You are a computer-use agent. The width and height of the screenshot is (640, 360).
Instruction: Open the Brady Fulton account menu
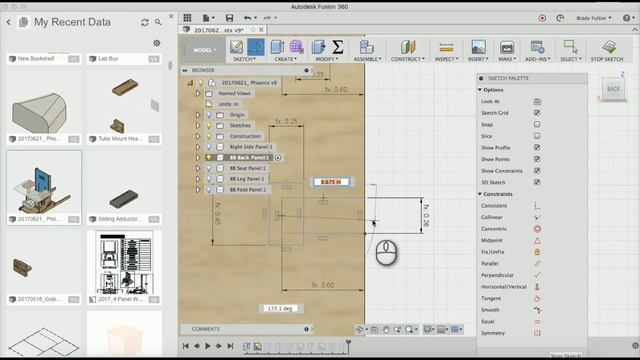tap(594, 18)
